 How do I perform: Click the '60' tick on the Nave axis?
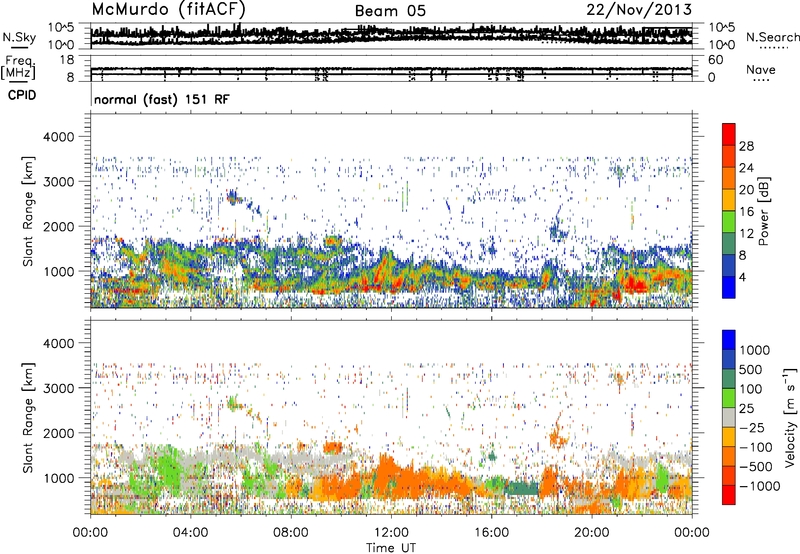click(715, 60)
